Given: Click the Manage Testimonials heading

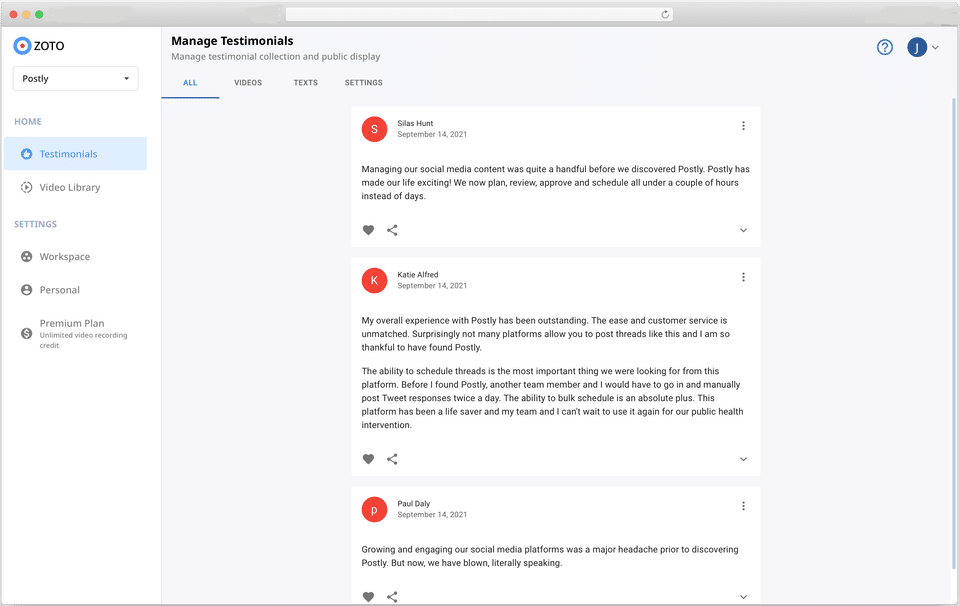Looking at the screenshot, I should (x=232, y=41).
